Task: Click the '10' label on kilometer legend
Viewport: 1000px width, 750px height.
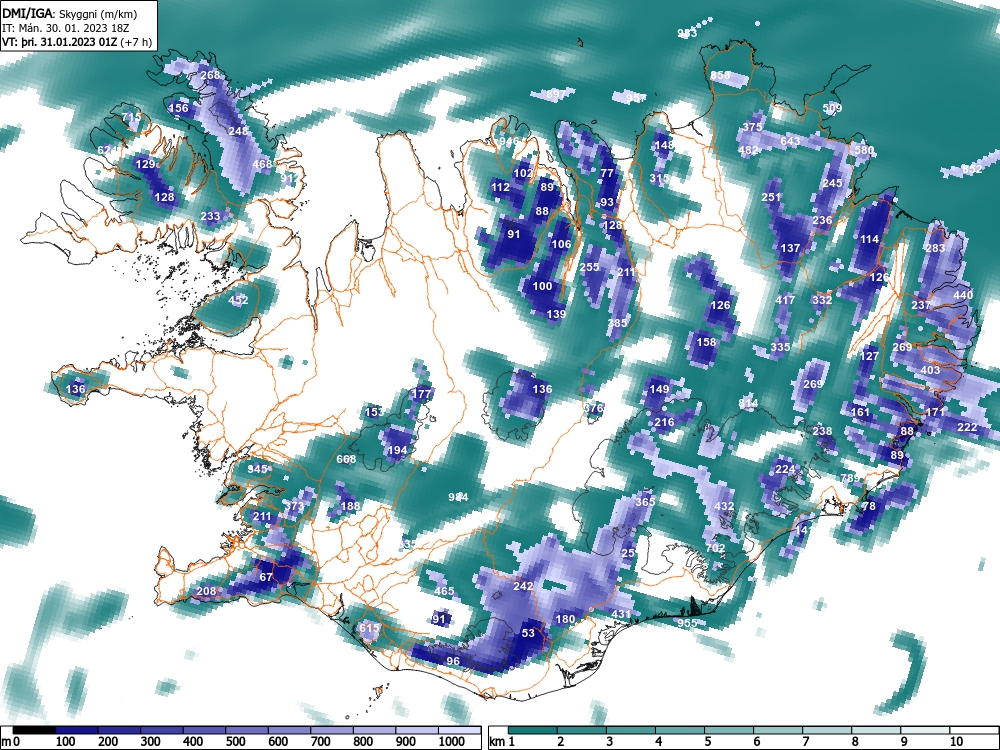Action: (955, 742)
